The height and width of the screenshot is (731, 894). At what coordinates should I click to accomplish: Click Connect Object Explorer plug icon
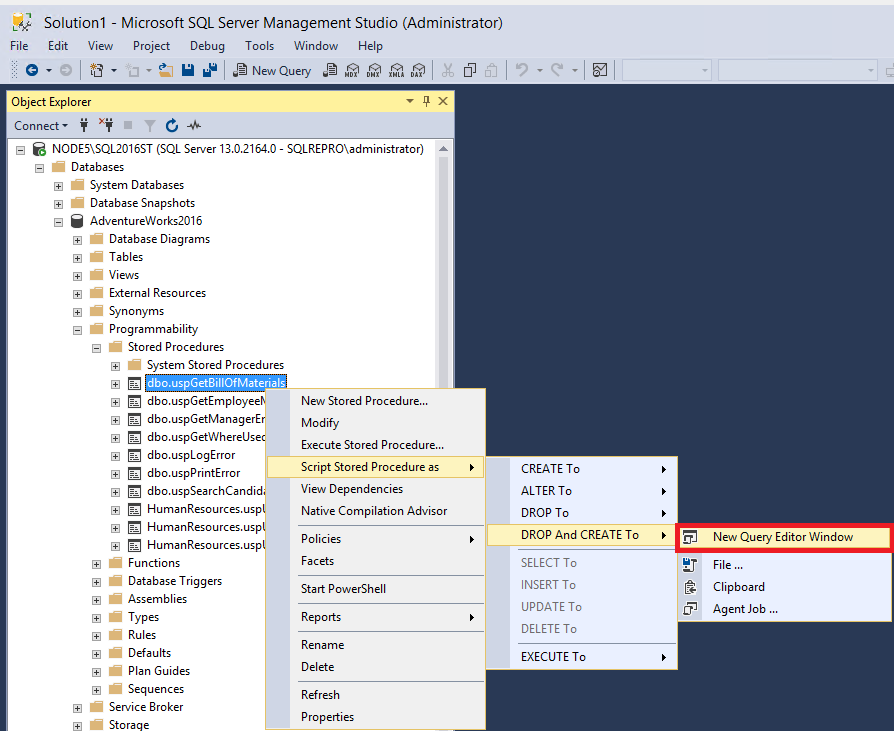(84, 125)
